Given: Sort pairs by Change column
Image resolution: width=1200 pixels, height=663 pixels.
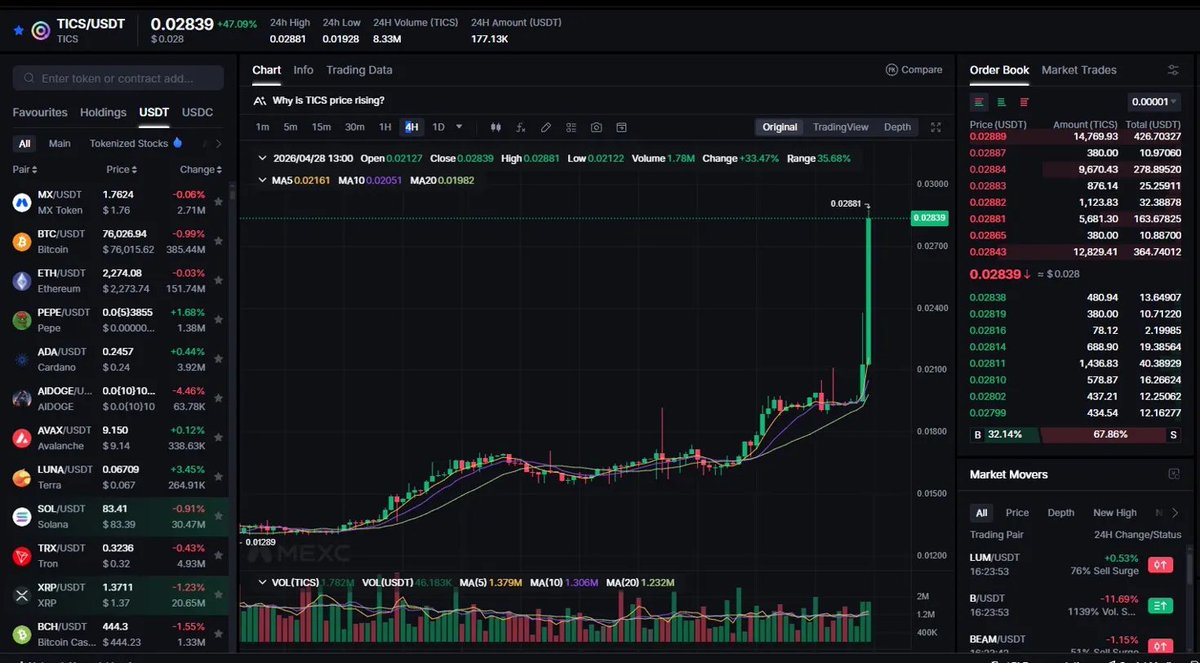Looking at the screenshot, I should (x=200, y=170).
